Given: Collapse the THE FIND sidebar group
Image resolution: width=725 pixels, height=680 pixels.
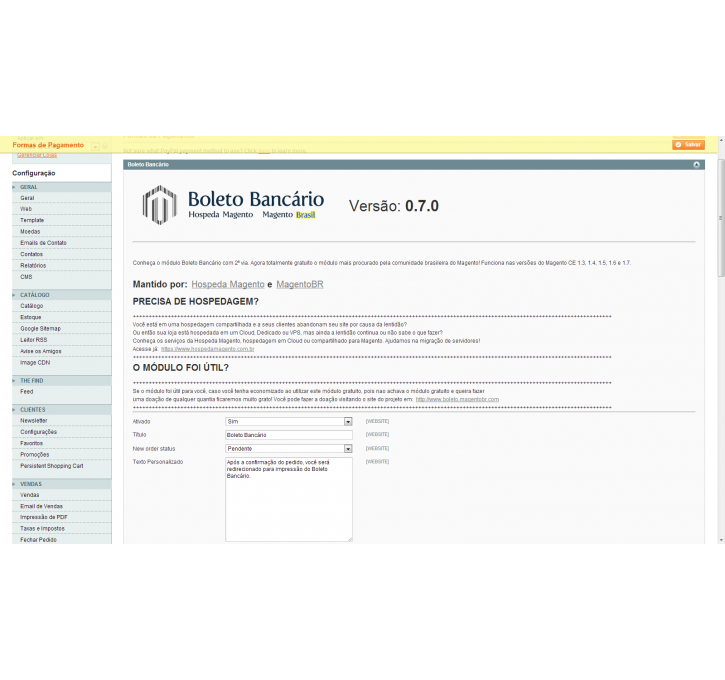Looking at the screenshot, I should point(61,381).
